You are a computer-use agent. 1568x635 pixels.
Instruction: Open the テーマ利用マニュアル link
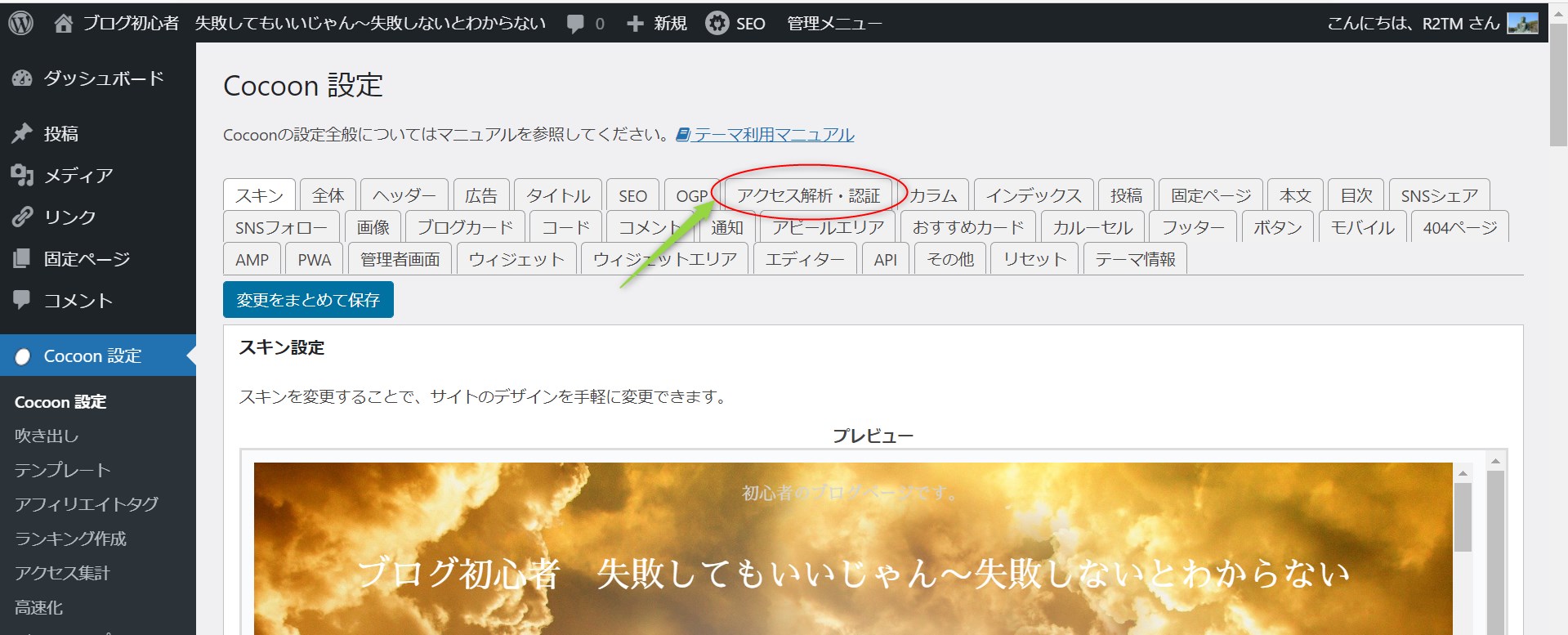coord(773,135)
